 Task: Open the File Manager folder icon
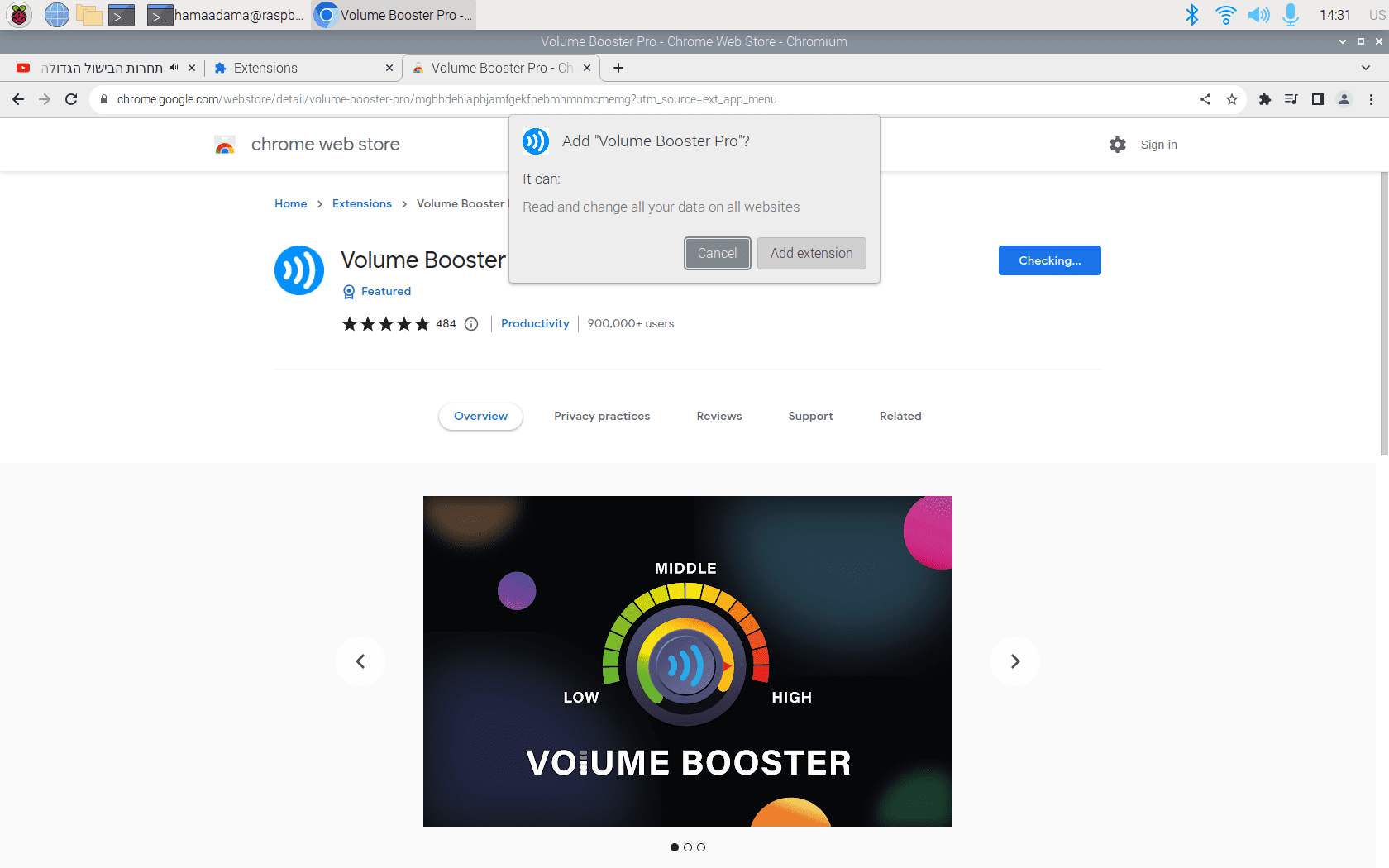pos(88,15)
